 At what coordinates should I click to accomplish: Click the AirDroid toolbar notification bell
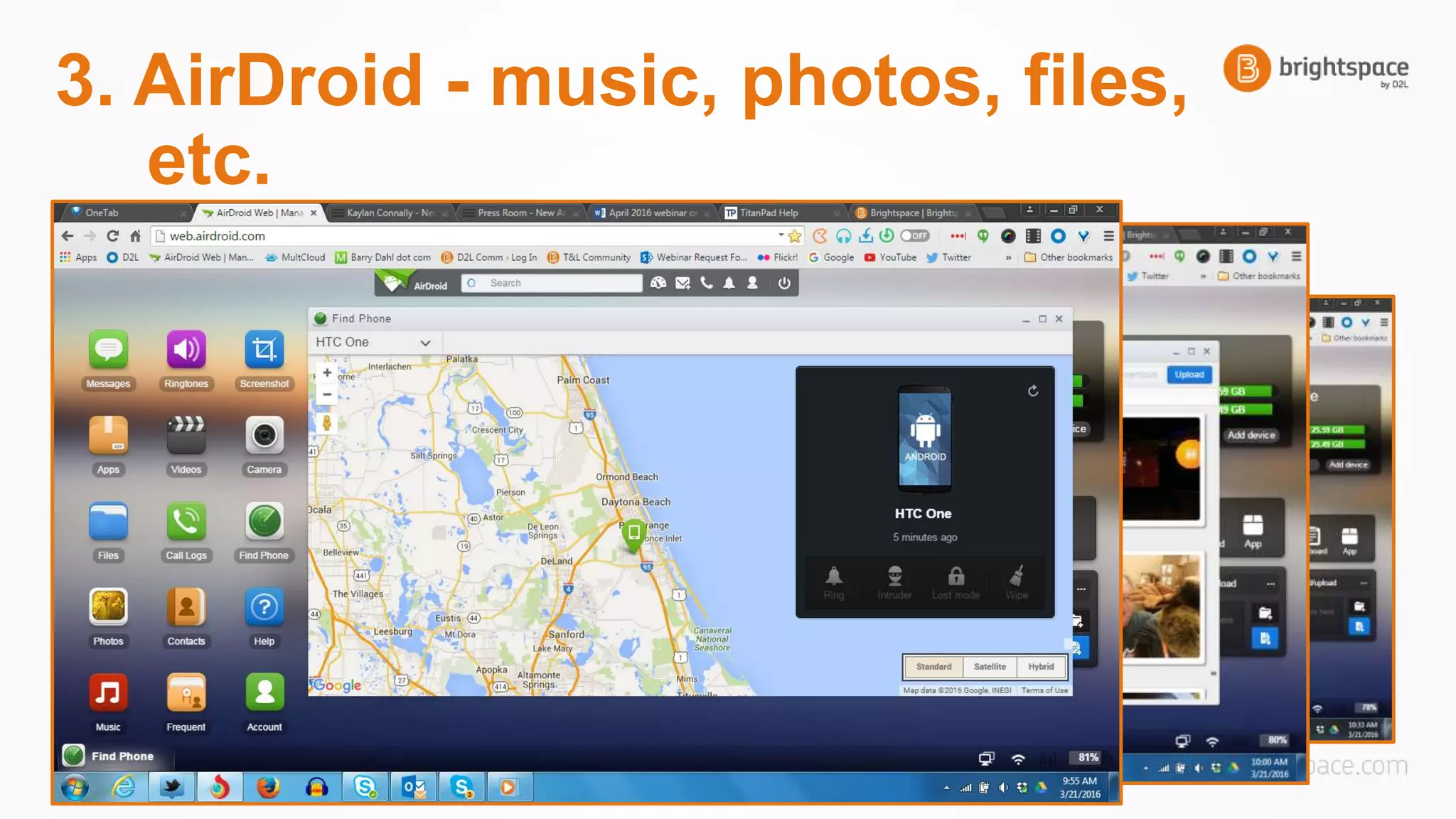click(729, 283)
